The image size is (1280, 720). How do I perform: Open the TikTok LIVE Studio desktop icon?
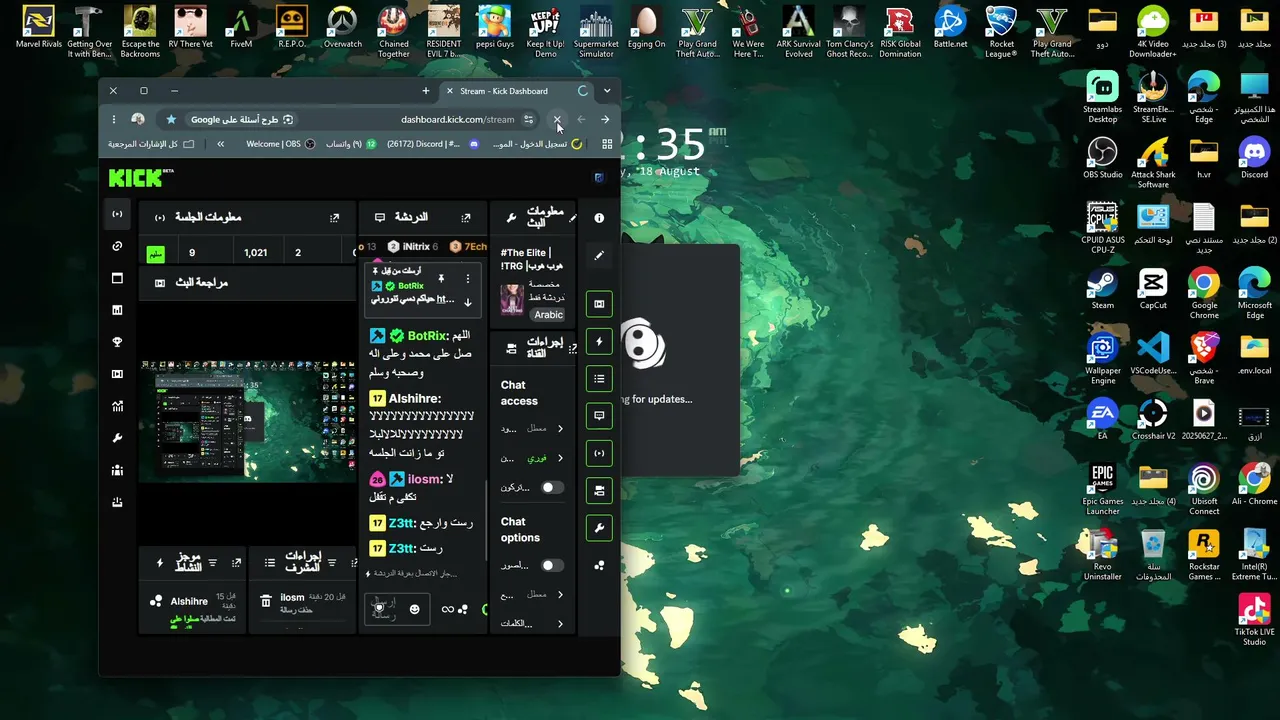tap(1254, 620)
